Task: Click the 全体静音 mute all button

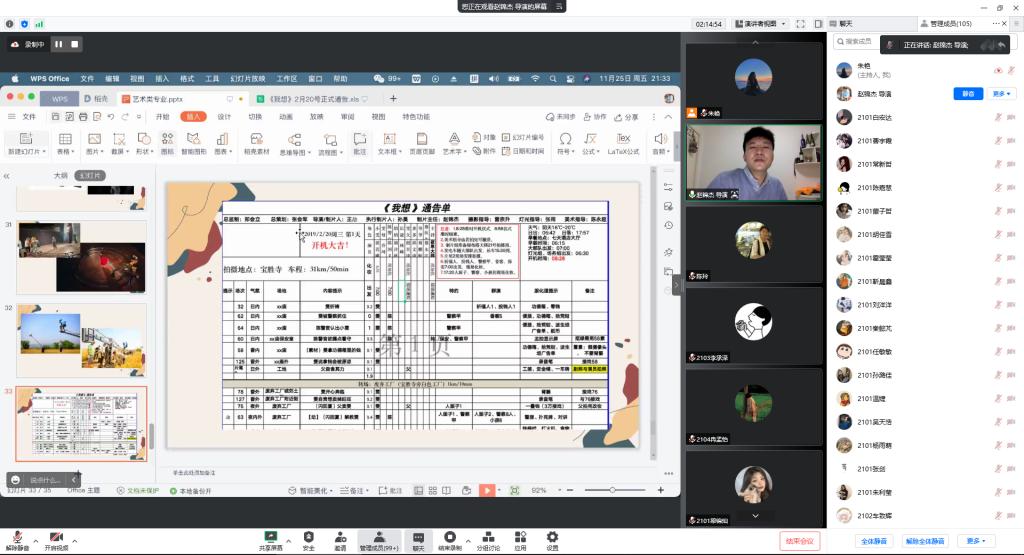Action: (x=872, y=541)
